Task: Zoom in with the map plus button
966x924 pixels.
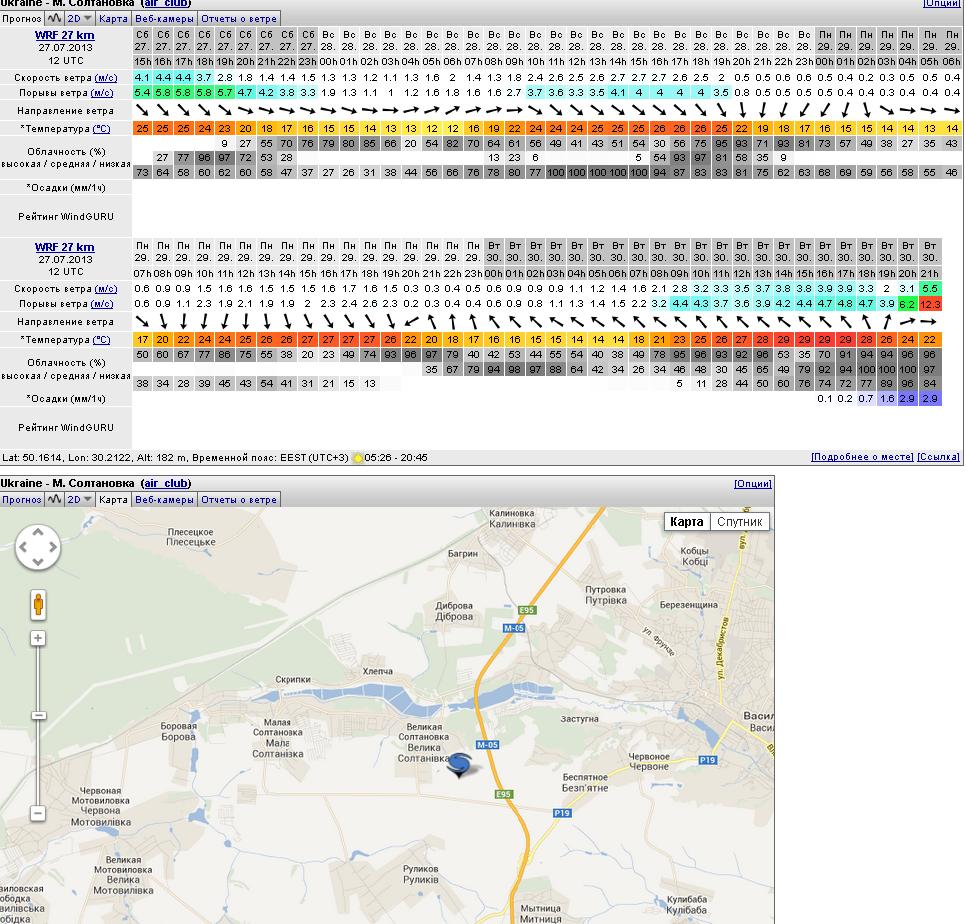Action: point(38,638)
